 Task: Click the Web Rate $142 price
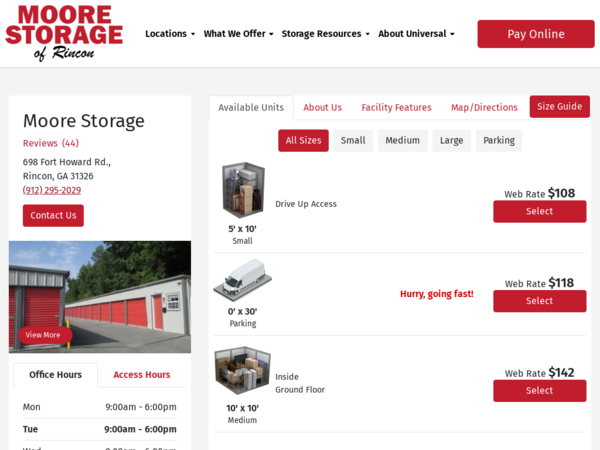tap(539, 373)
